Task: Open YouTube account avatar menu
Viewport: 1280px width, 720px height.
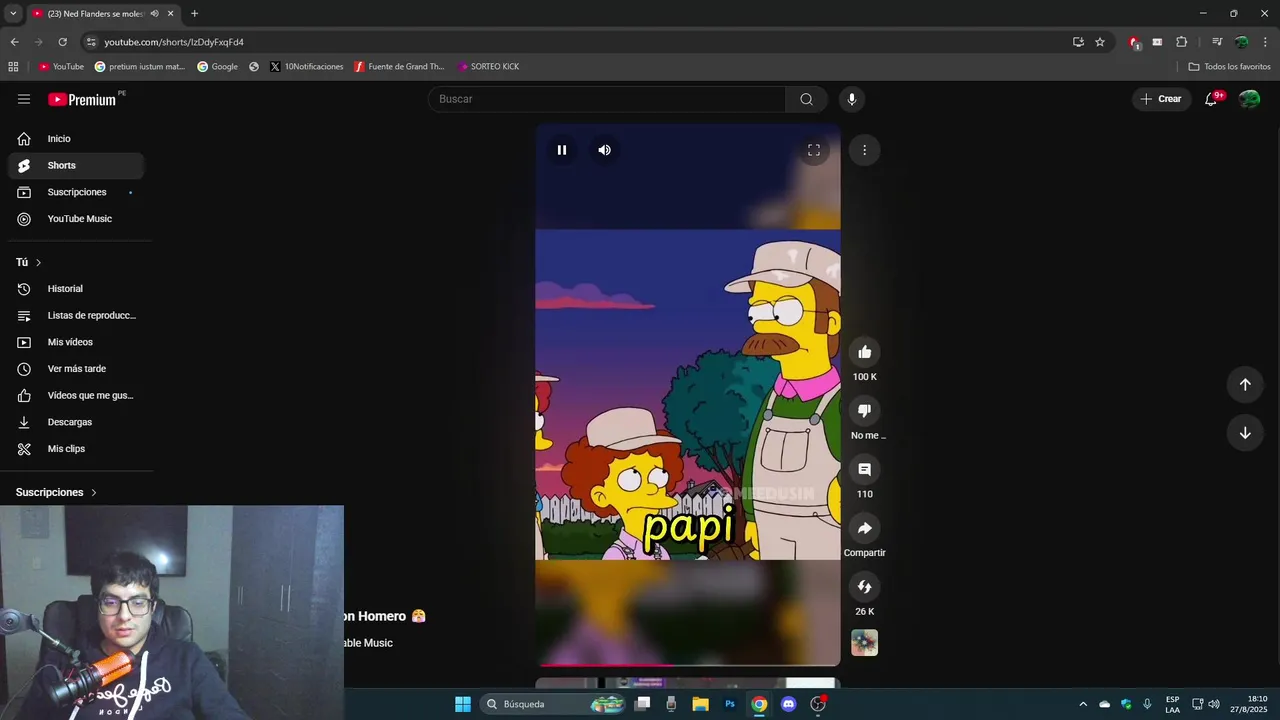Action: (1249, 99)
